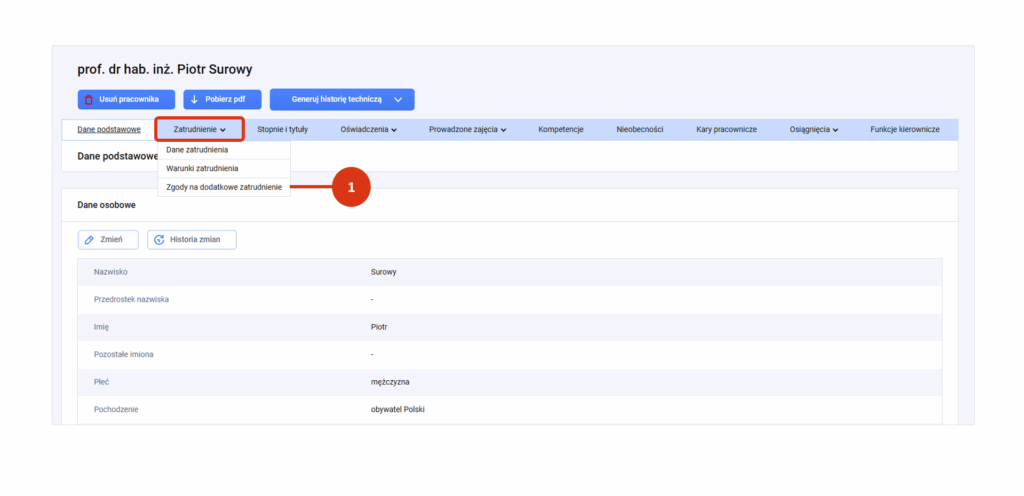1024x496 pixels.
Task: Go to the Nieobecności tab
Action: (640, 129)
